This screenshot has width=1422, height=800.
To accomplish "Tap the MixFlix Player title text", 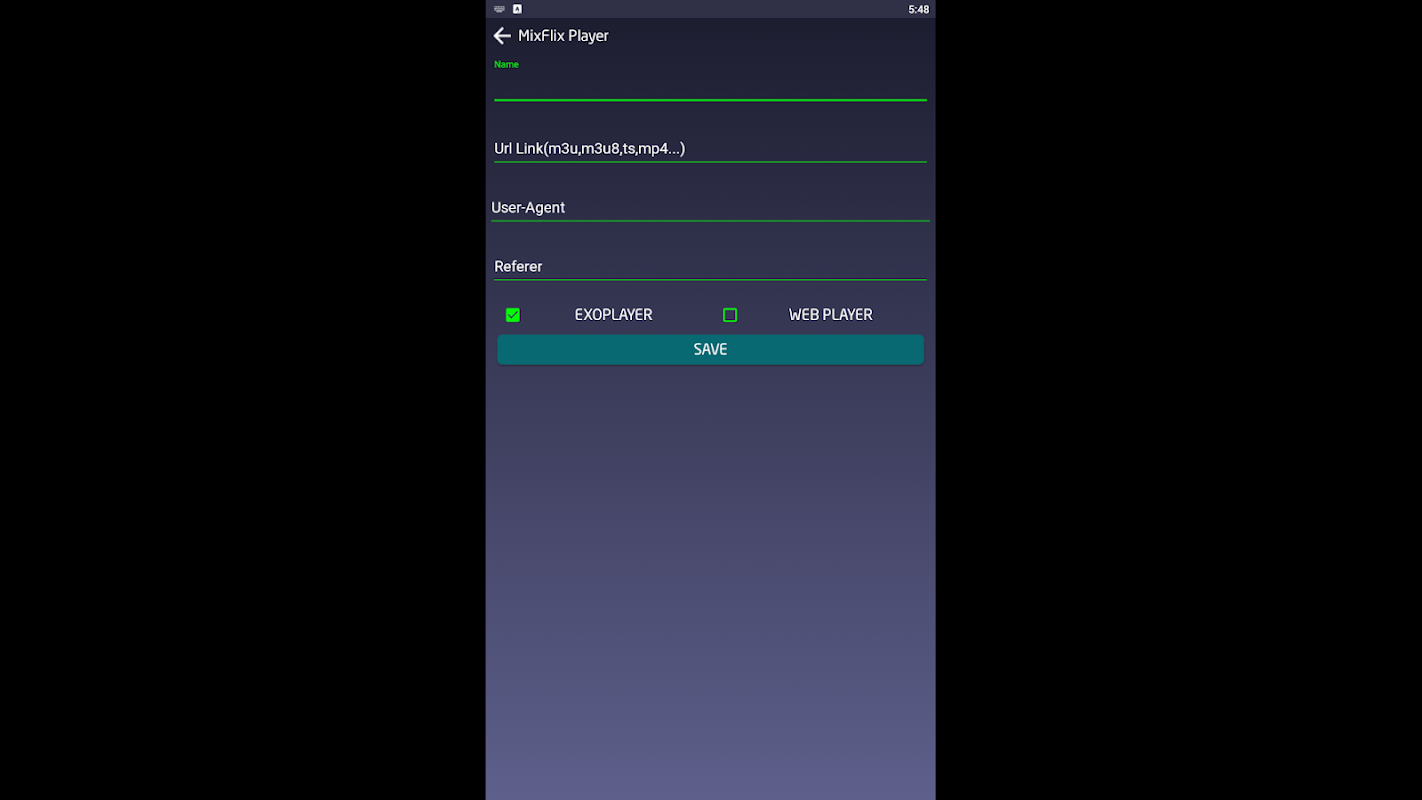I will pos(563,36).
